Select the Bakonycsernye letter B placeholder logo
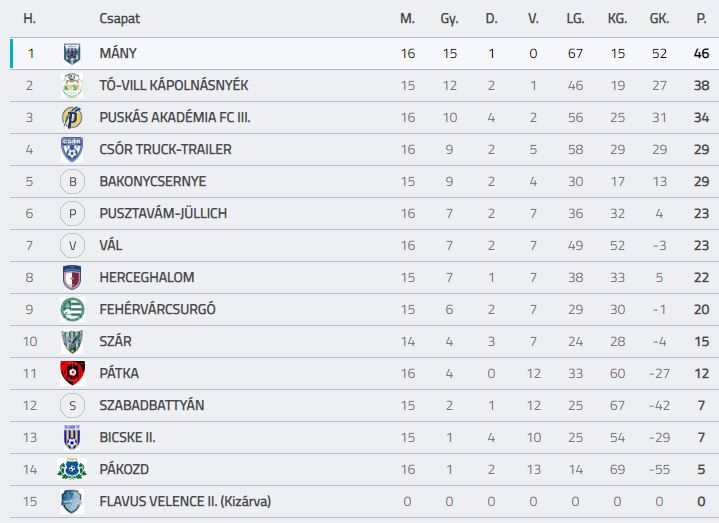719x523 pixels. coord(72,182)
